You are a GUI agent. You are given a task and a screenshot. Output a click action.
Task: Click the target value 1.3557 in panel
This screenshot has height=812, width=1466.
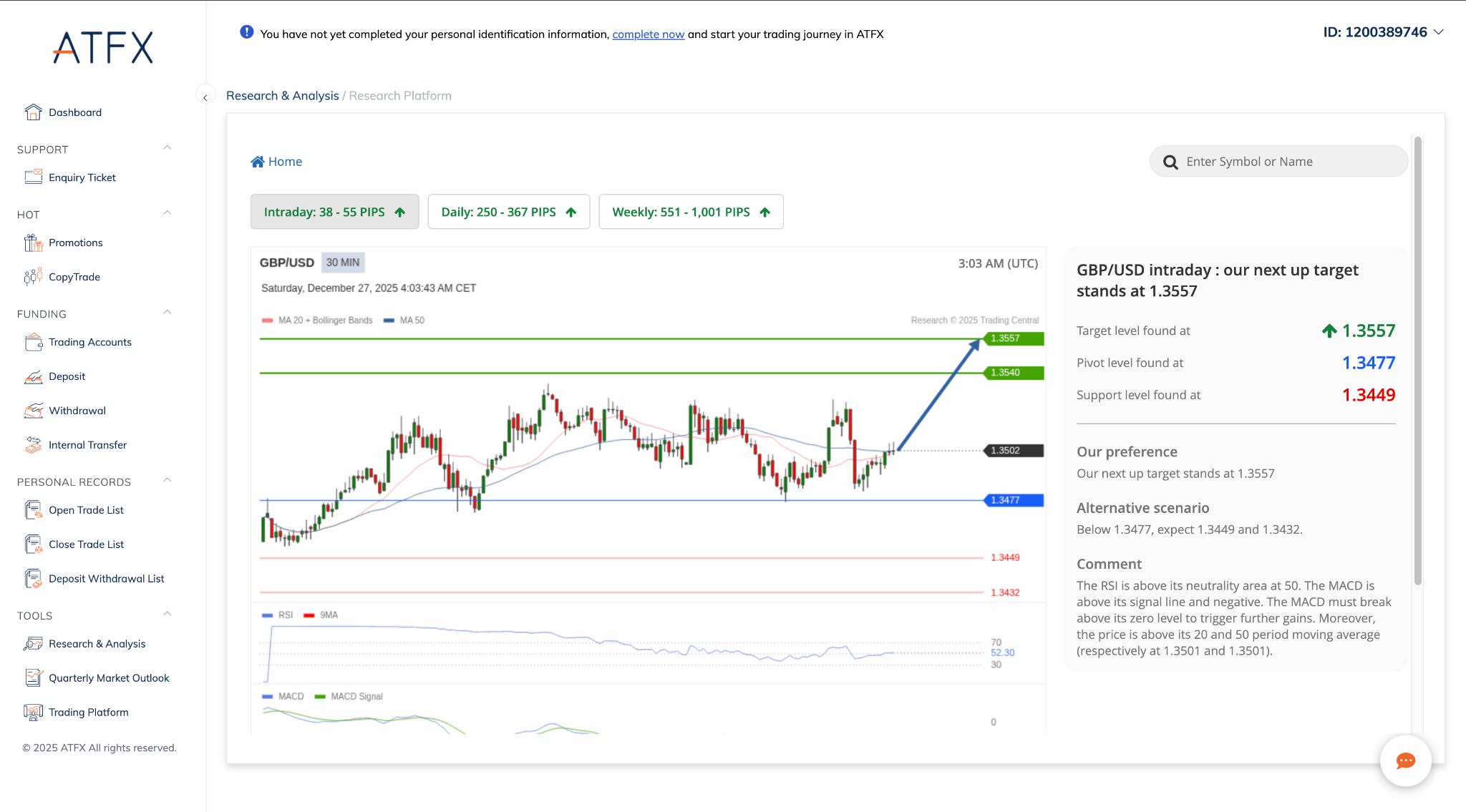point(1368,331)
